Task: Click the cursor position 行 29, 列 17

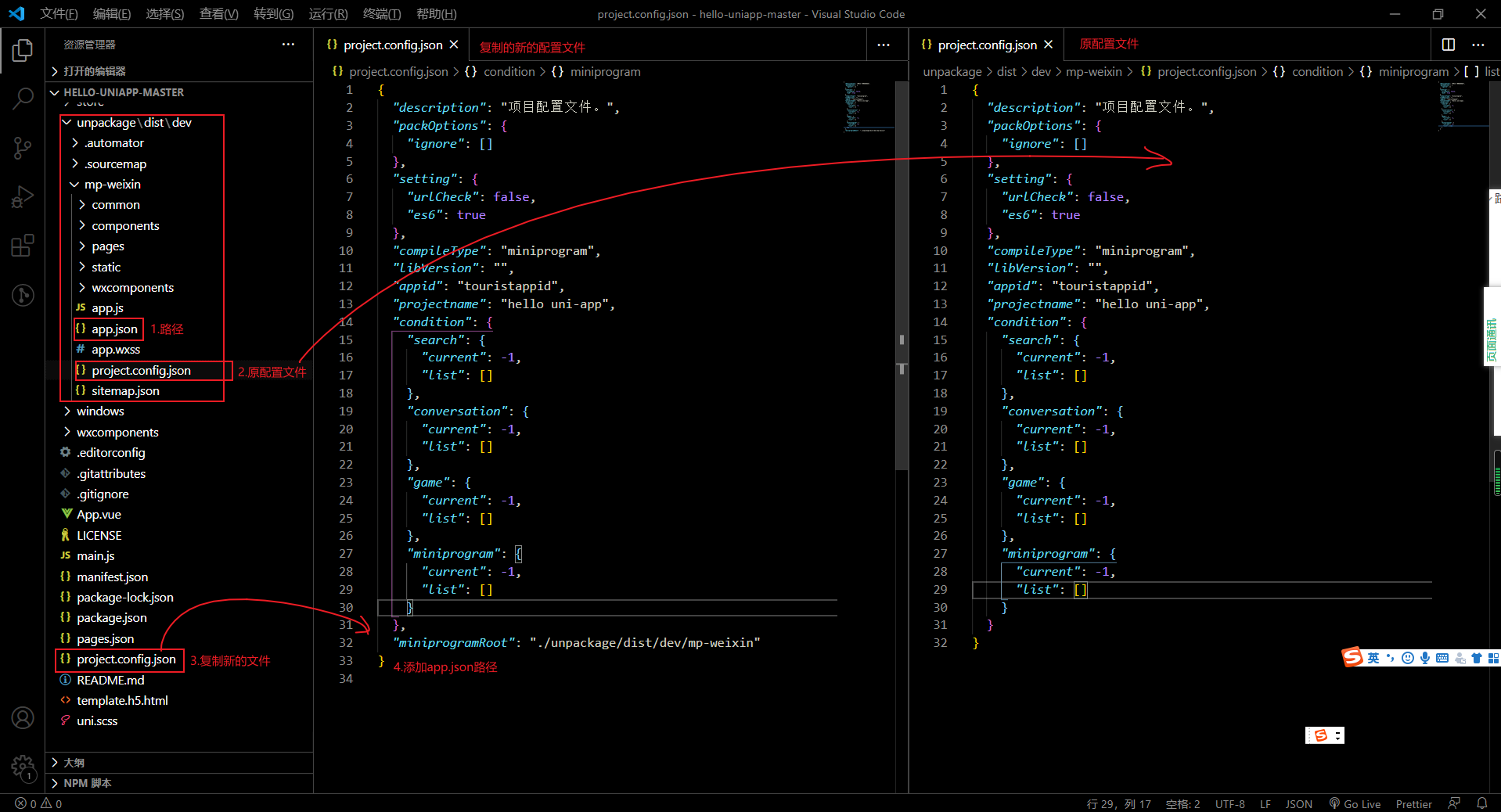Action: (1119, 803)
